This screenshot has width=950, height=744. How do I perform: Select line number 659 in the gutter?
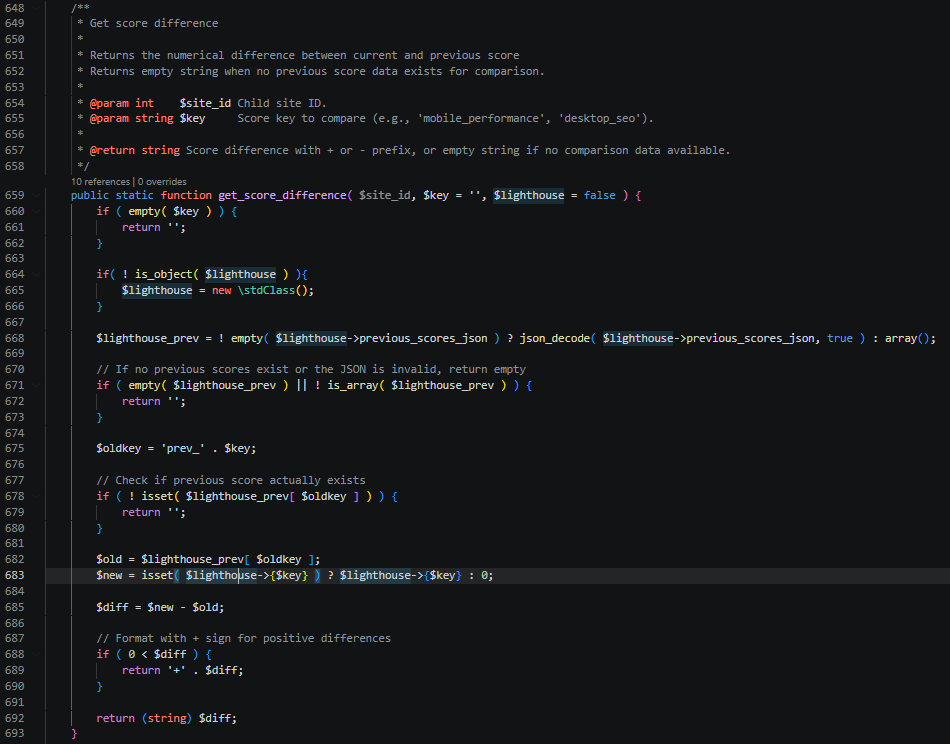(x=15, y=195)
